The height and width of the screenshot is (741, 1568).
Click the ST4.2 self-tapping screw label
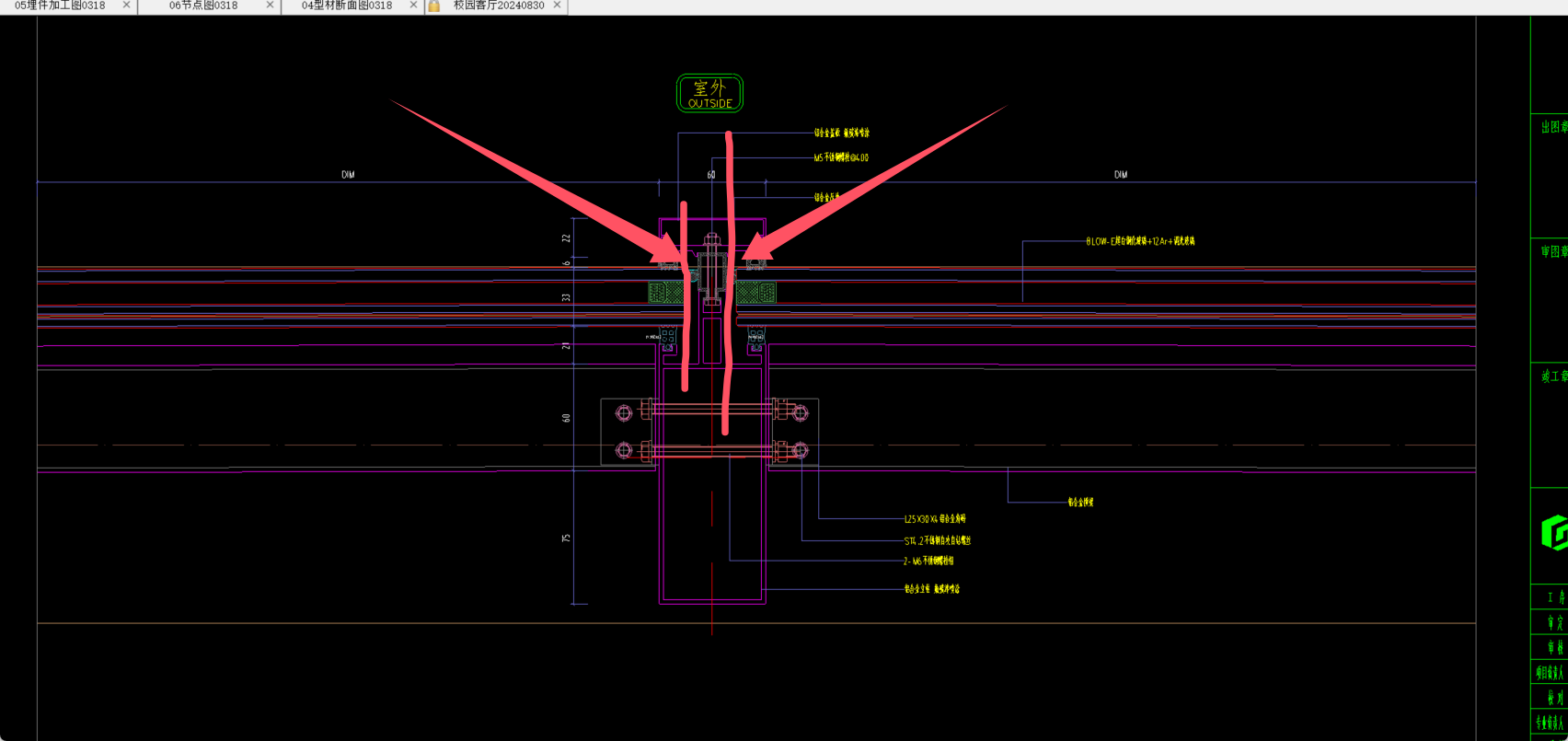[x=937, y=541]
